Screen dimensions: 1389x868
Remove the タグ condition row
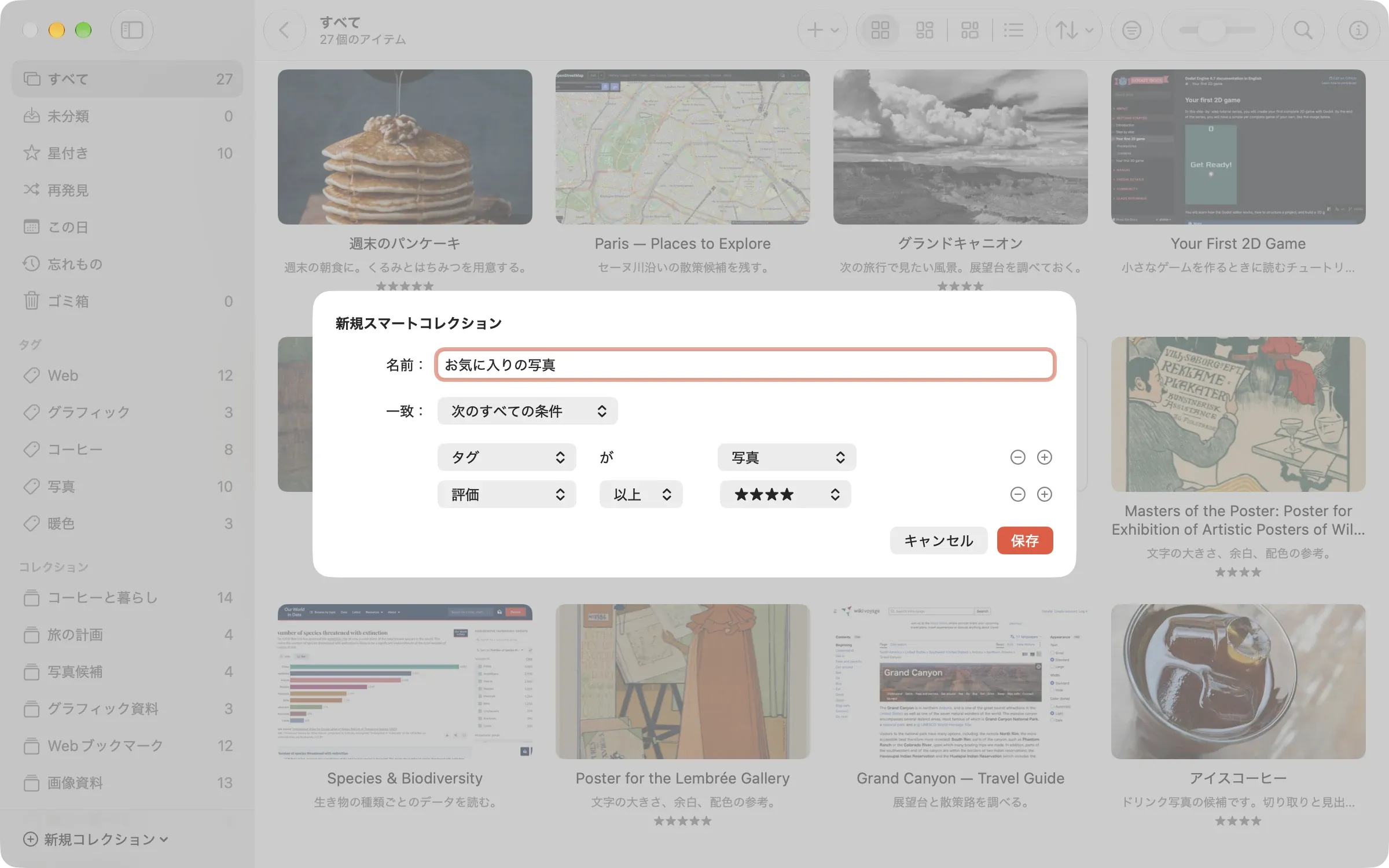click(x=1017, y=457)
